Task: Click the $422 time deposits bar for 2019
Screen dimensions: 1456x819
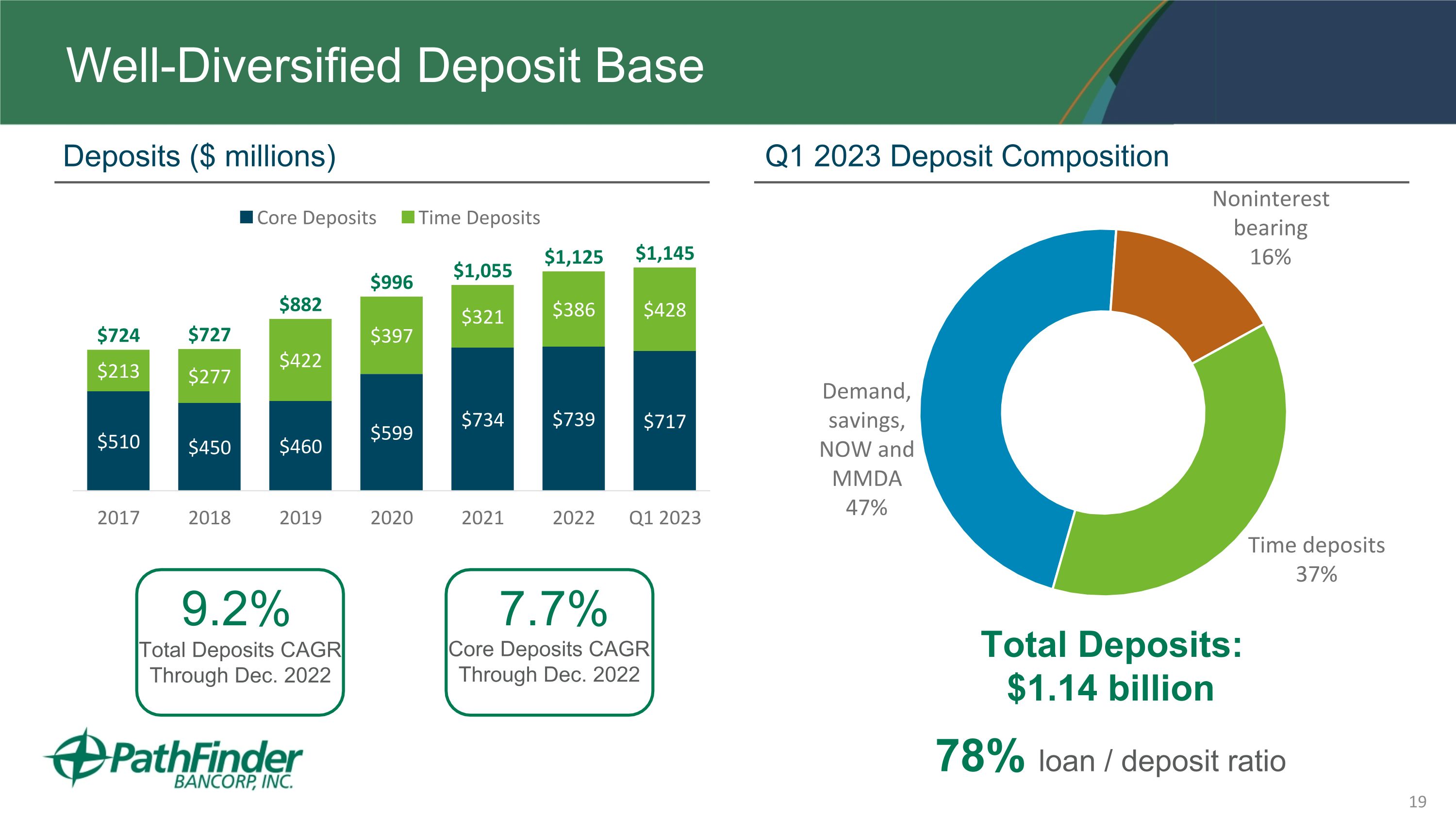Action: [x=300, y=360]
